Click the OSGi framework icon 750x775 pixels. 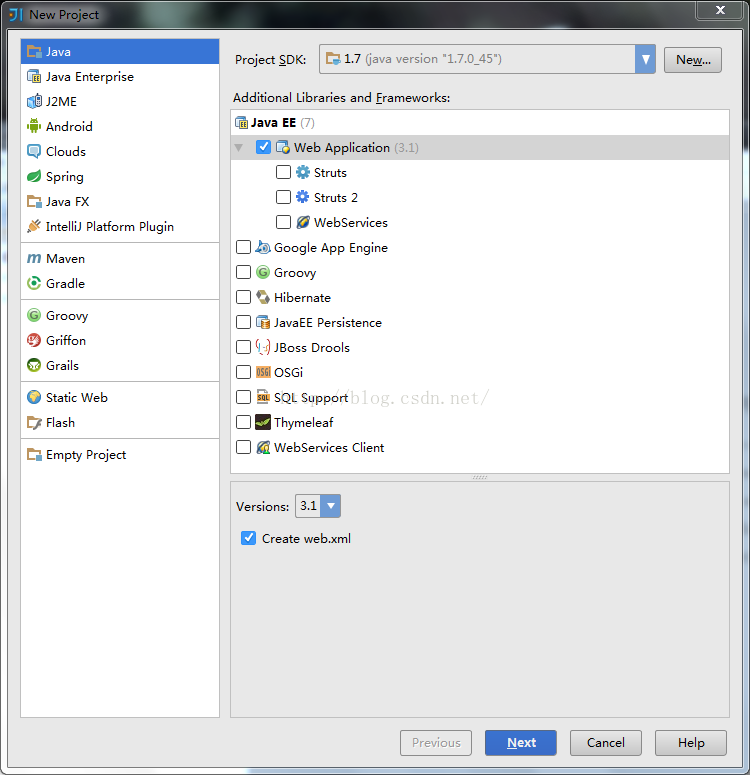263,372
